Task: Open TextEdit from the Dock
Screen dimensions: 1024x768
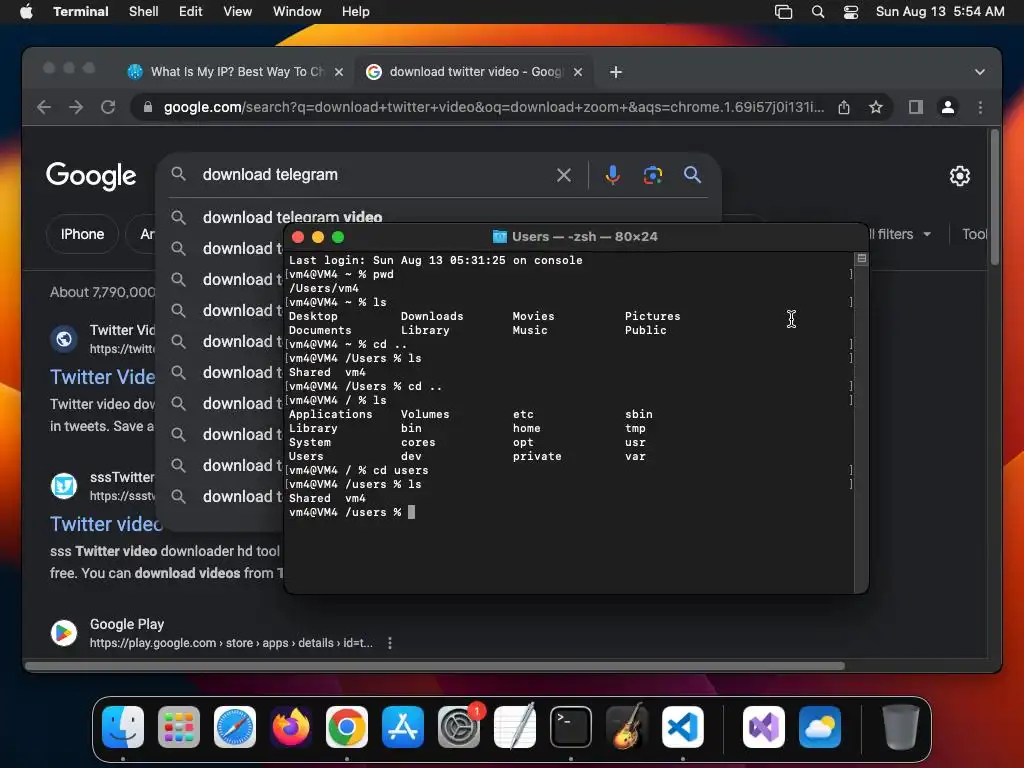Action: (515, 727)
